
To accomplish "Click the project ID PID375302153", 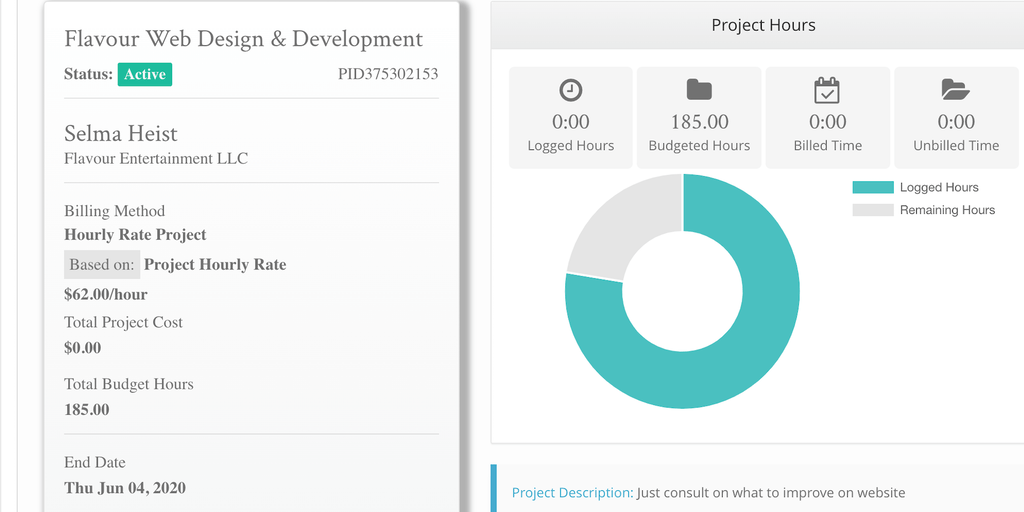I will (x=388, y=74).
